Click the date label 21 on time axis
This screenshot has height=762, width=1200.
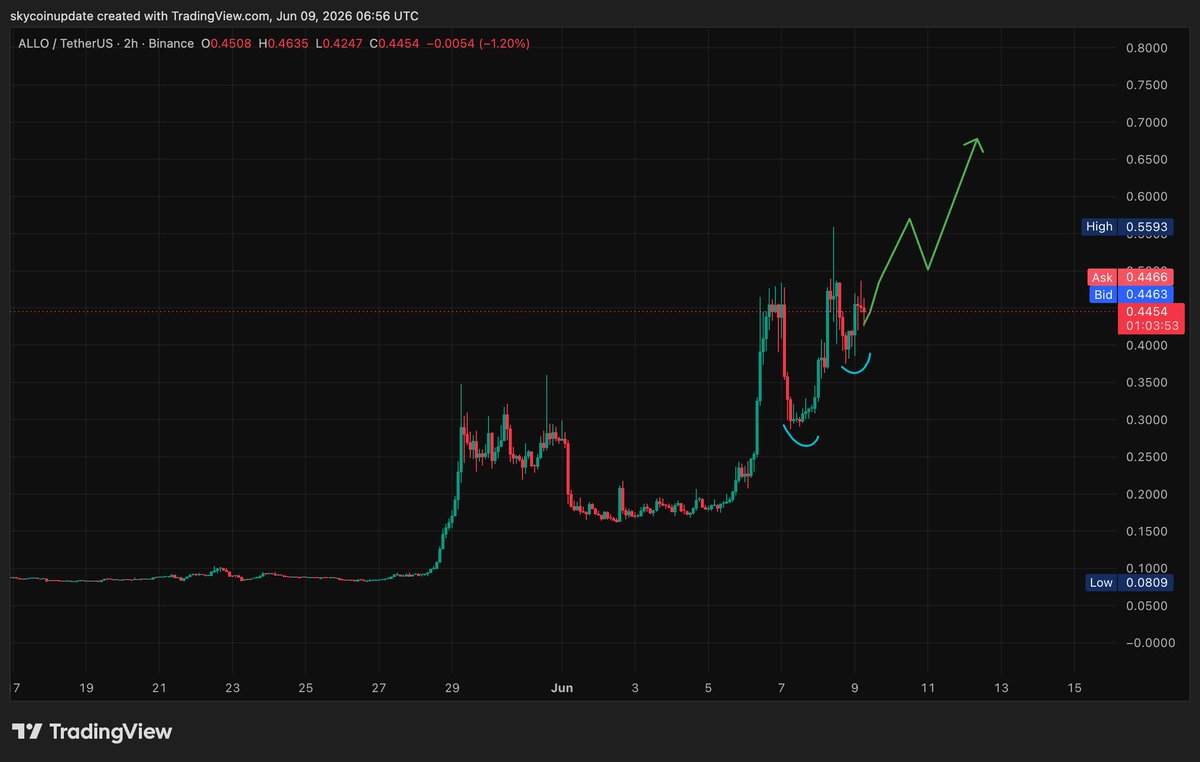click(159, 689)
